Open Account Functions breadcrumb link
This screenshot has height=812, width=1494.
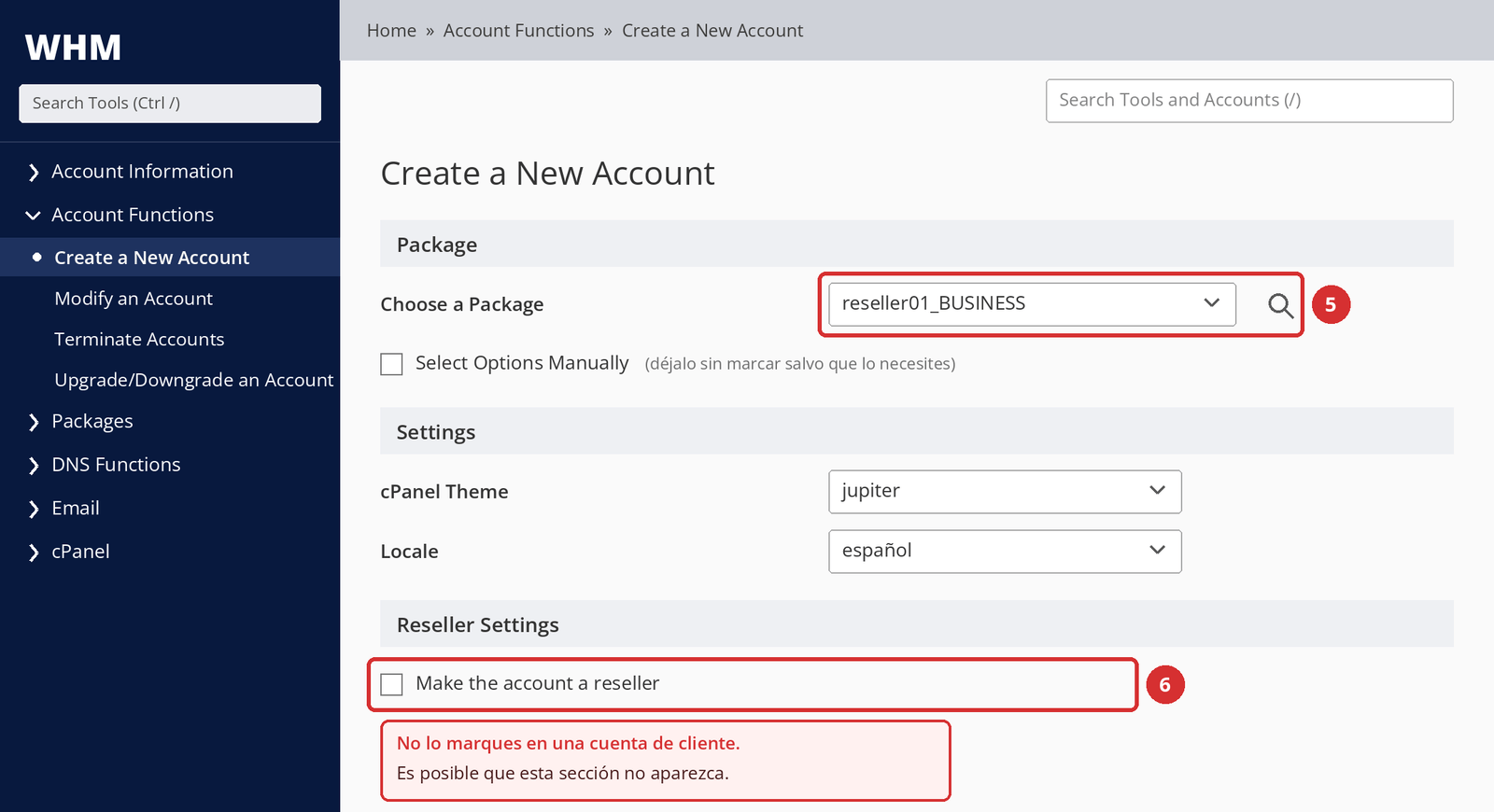tap(518, 31)
